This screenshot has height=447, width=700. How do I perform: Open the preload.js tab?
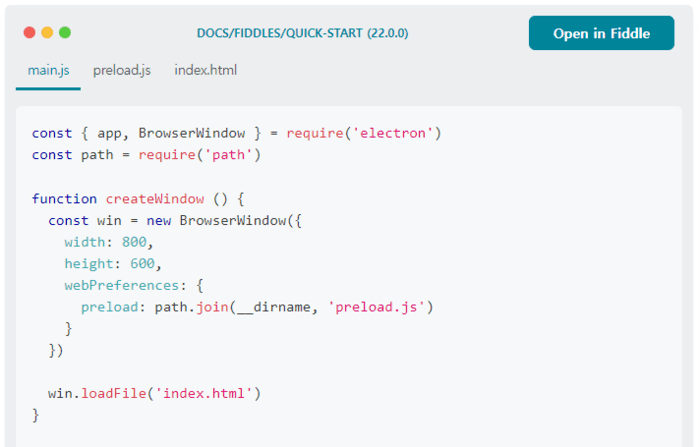pos(122,71)
